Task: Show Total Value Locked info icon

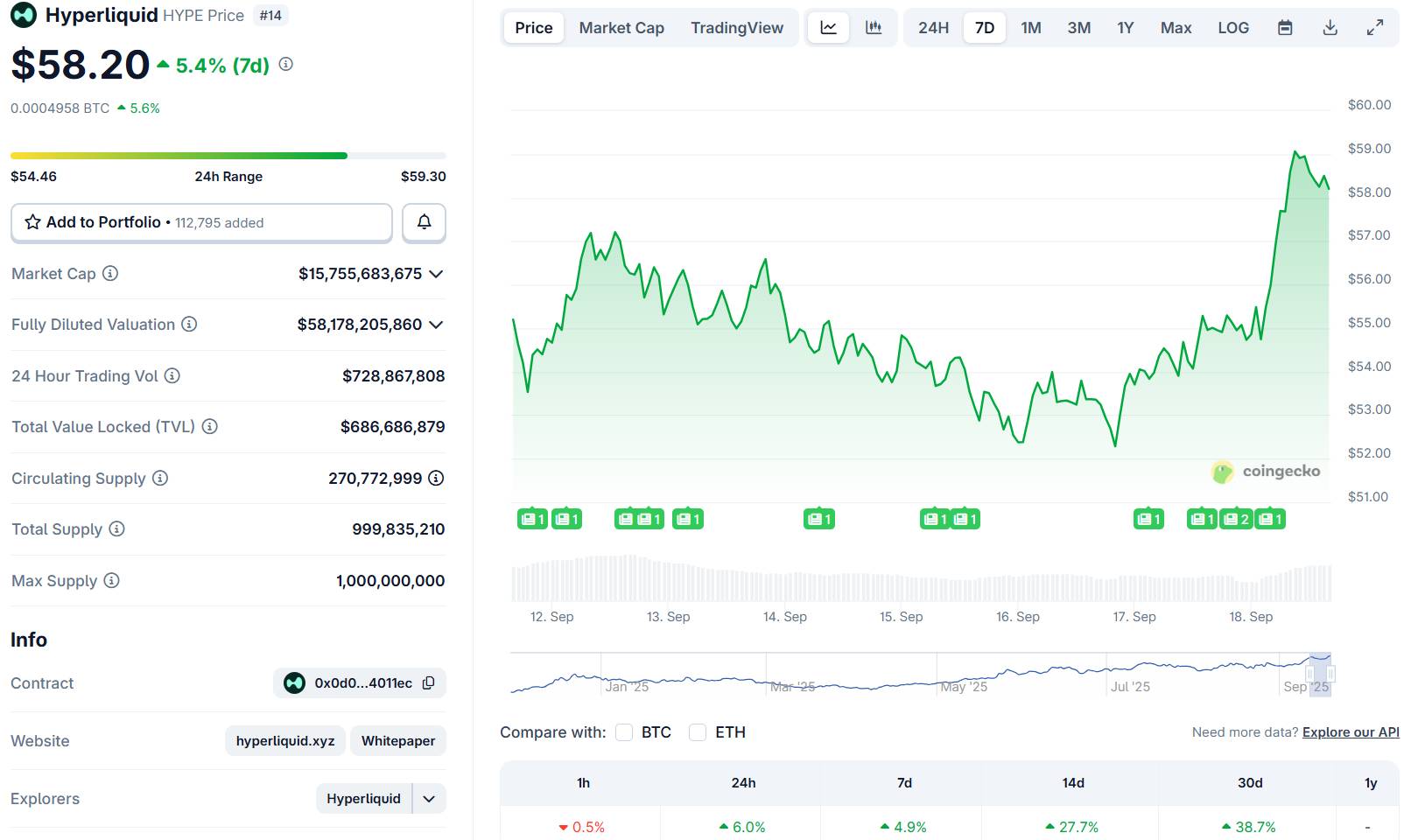Action: [x=210, y=426]
